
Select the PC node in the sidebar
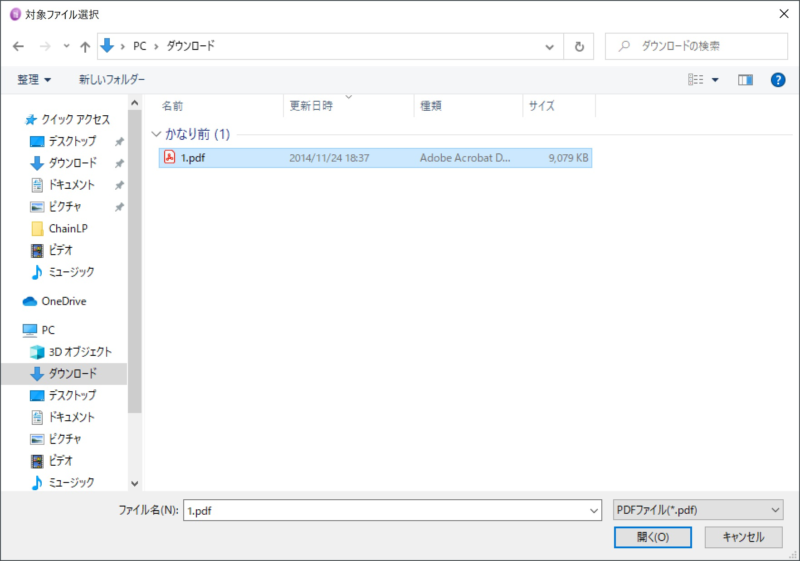[x=48, y=330]
